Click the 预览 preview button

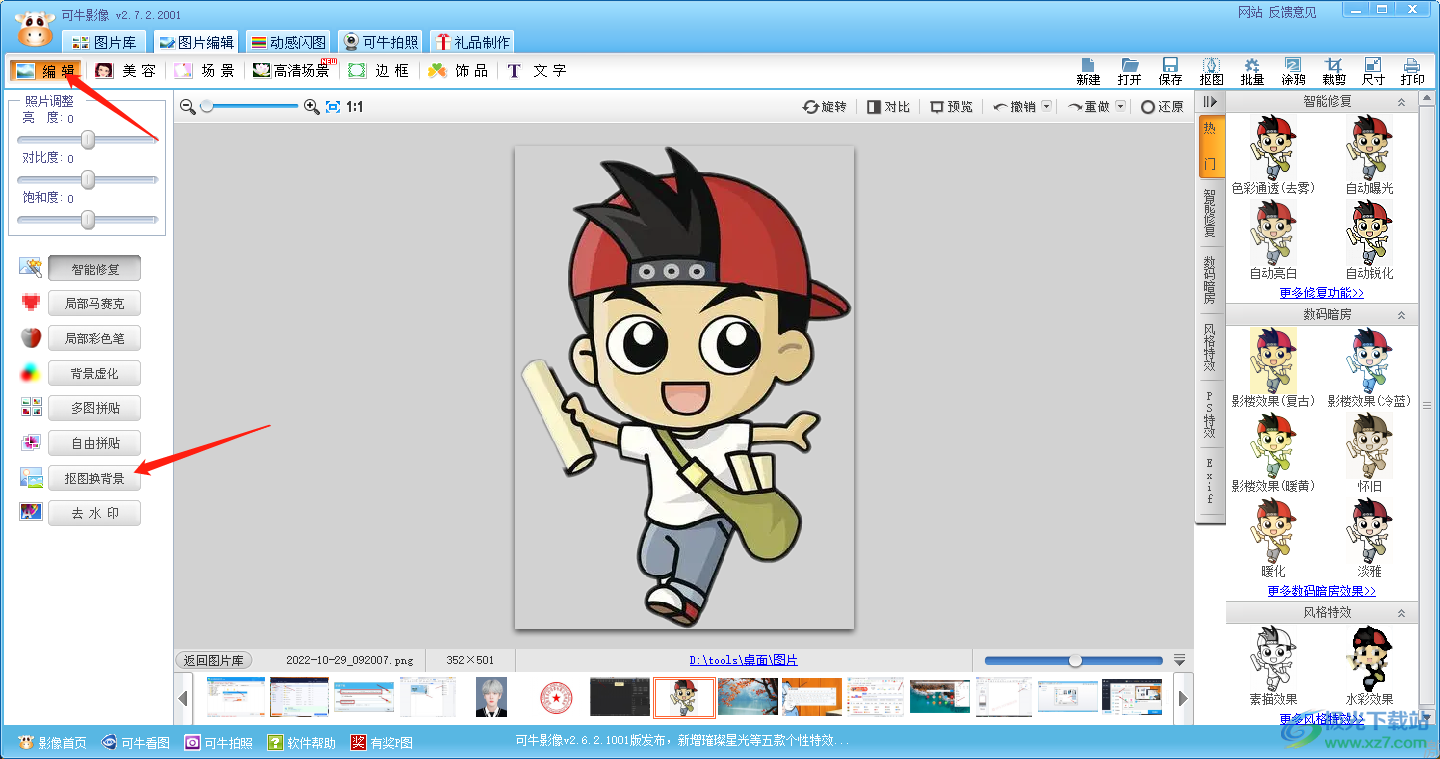click(x=951, y=106)
